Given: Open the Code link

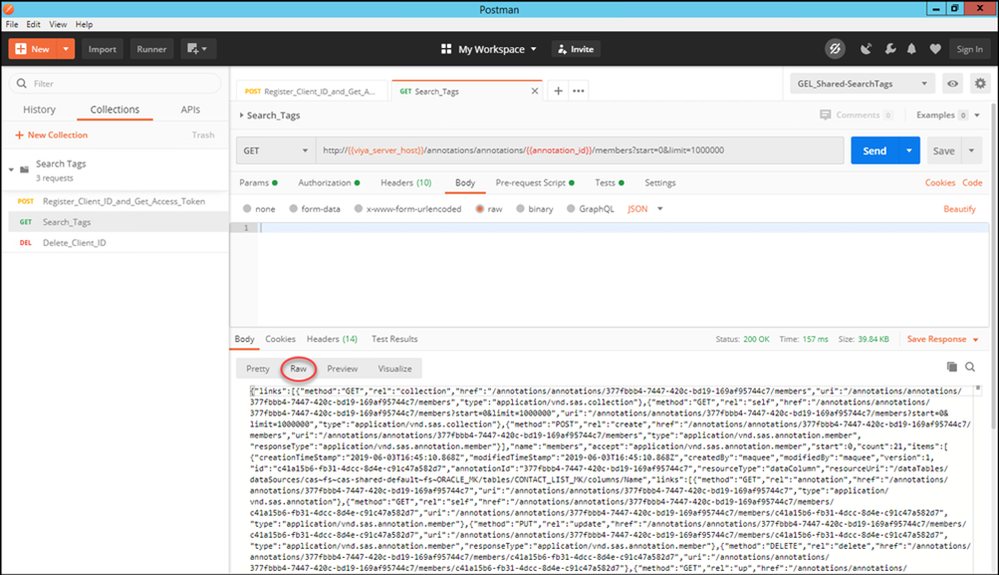Looking at the screenshot, I should 972,183.
